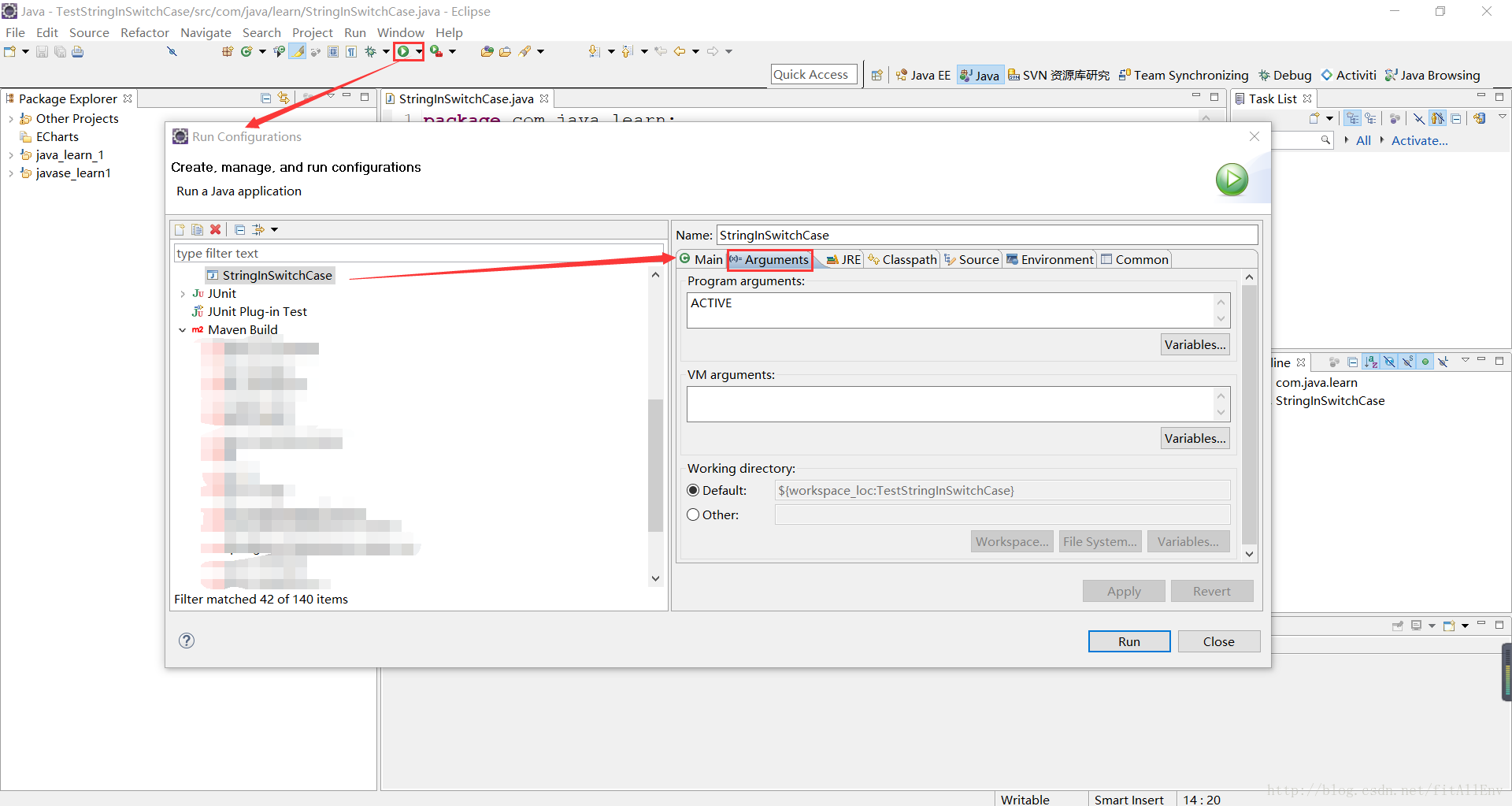Screen dimensions: 1512x806
Task: Toggle Hide Completed Tasks in Task List
Action: click(x=1419, y=118)
